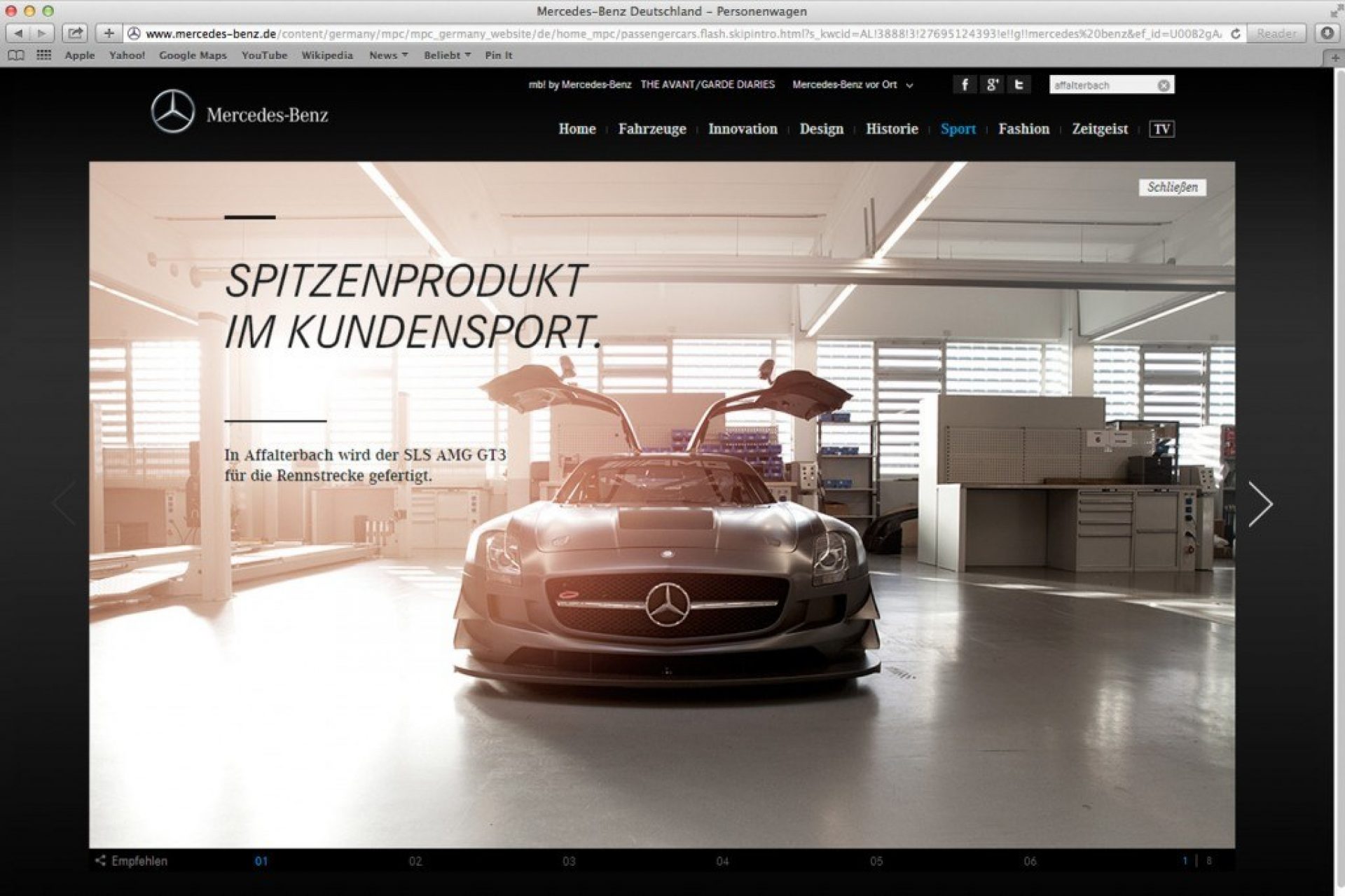Open the Apple bookmark
Image resolution: width=1345 pixels, height=896 pixels.
point(79,55)
